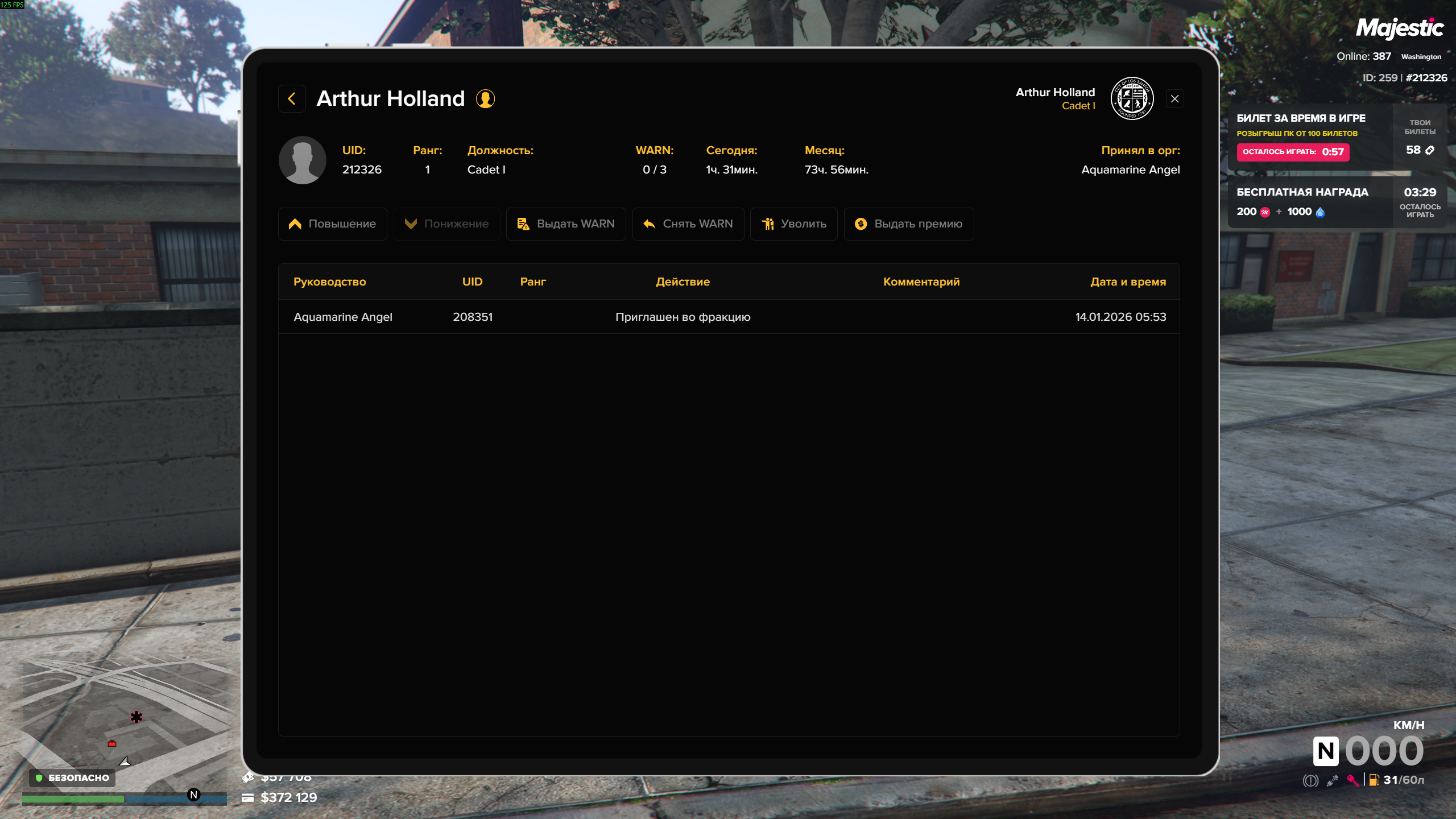This screenshot has height=819, width=1456.
Task: Click the blue droplet reward icon
Action: (1321, 212)
